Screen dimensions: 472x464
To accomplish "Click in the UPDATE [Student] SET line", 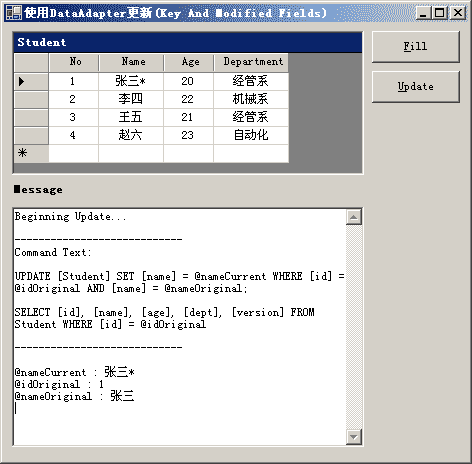I will point(179,276).
